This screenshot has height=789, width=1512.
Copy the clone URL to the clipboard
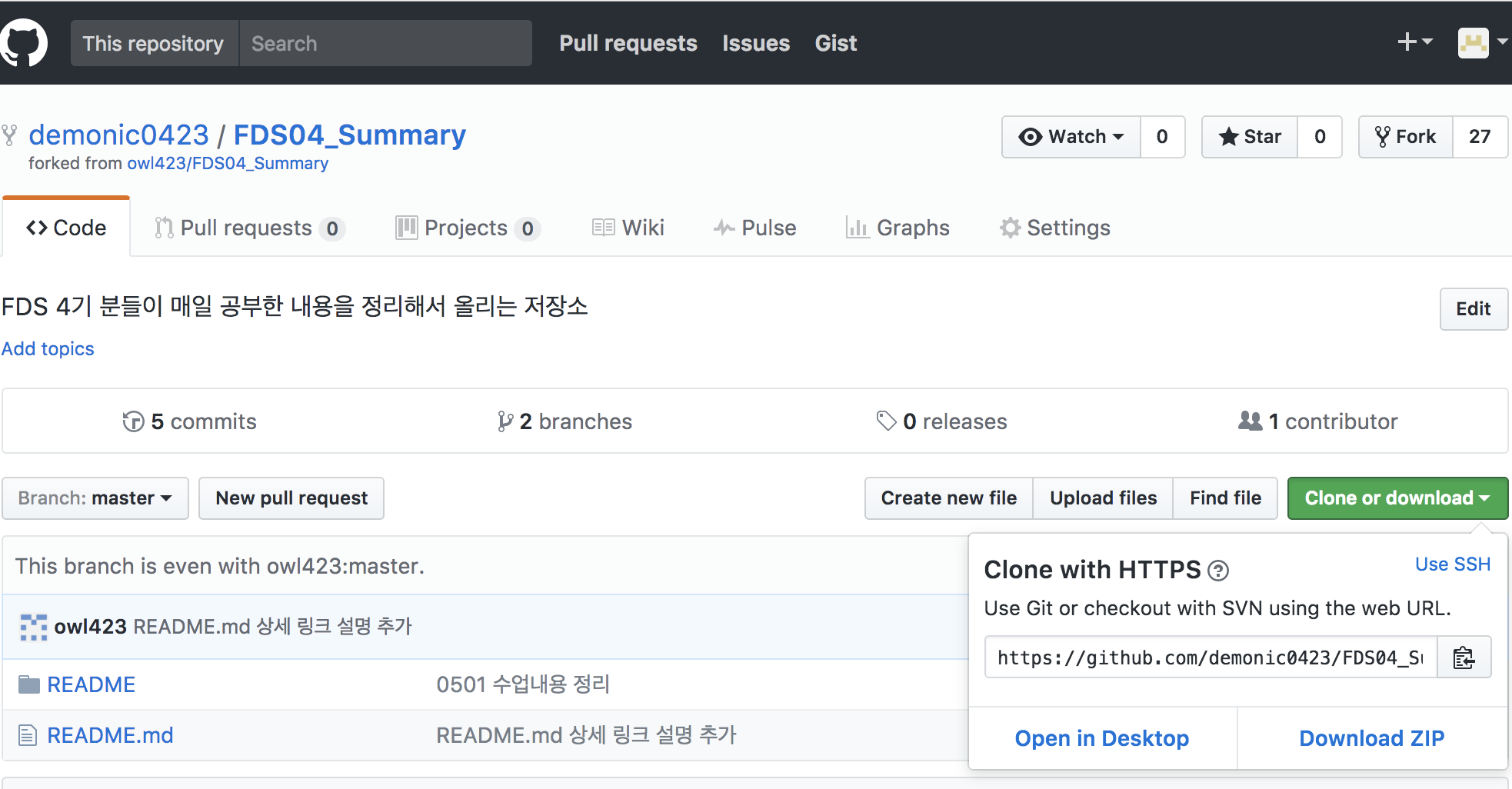tap(1464, 657)
